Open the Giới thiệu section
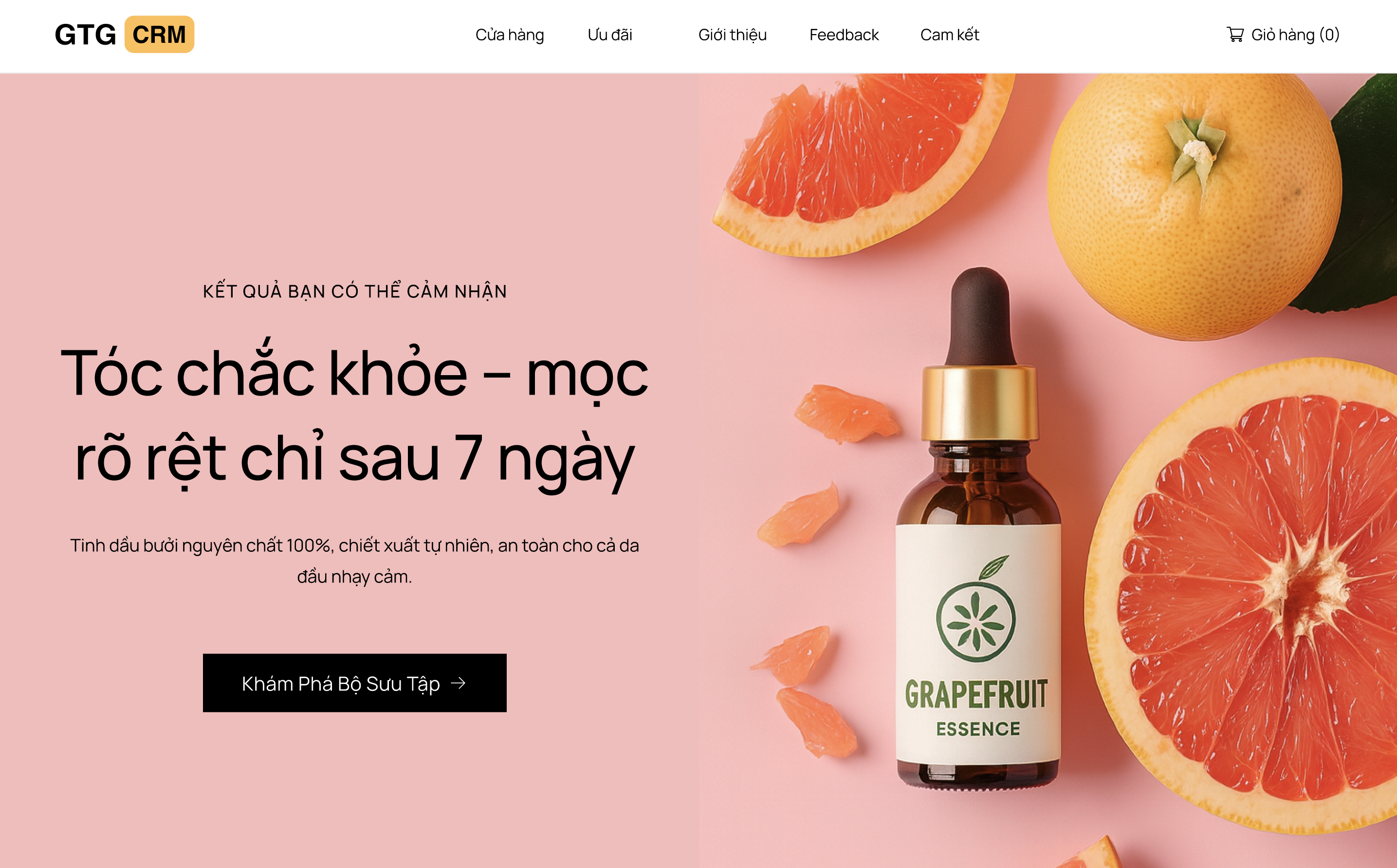The image size is (1397, 868). 732,35
